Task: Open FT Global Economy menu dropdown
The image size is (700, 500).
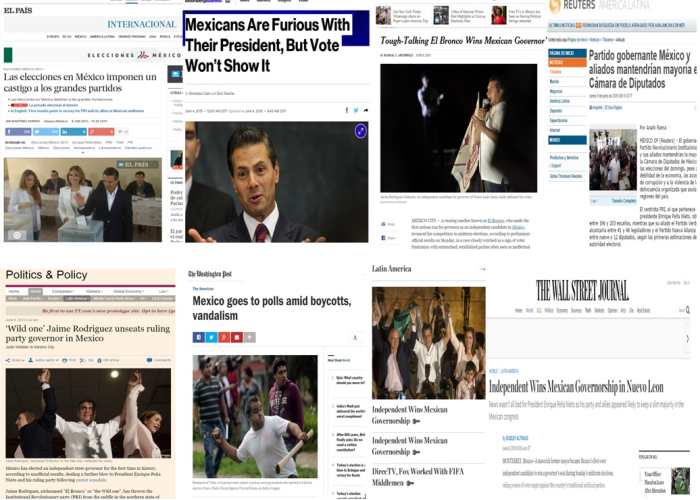Action: click(x=129, y=291)
